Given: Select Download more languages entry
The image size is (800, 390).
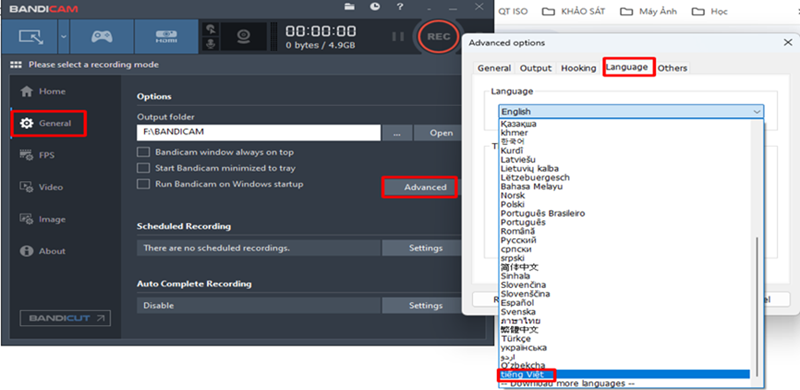Looking at the screenshot, I should (x=624, y=383).
